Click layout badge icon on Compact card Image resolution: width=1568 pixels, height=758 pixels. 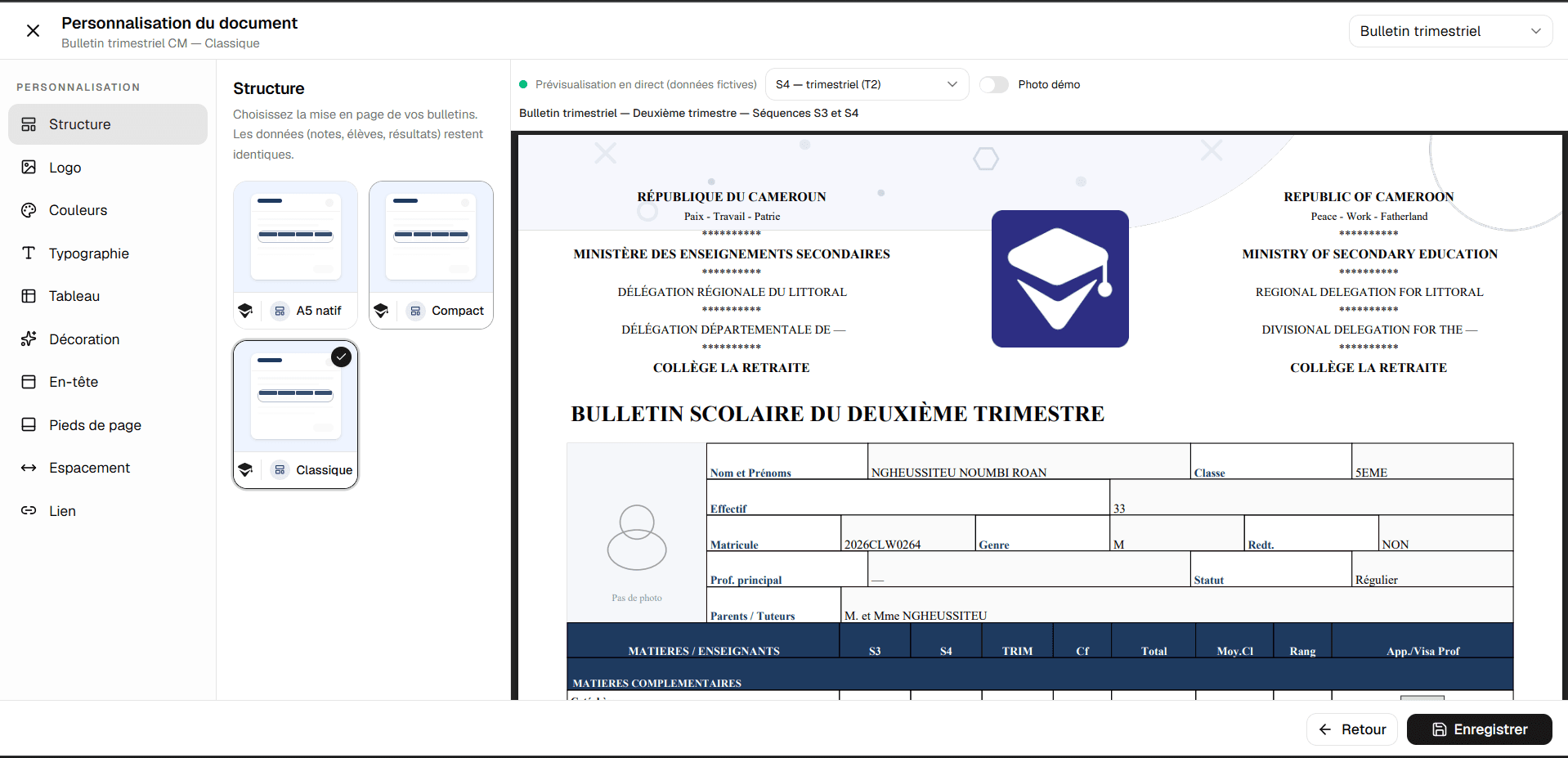(x=415, y=311)
